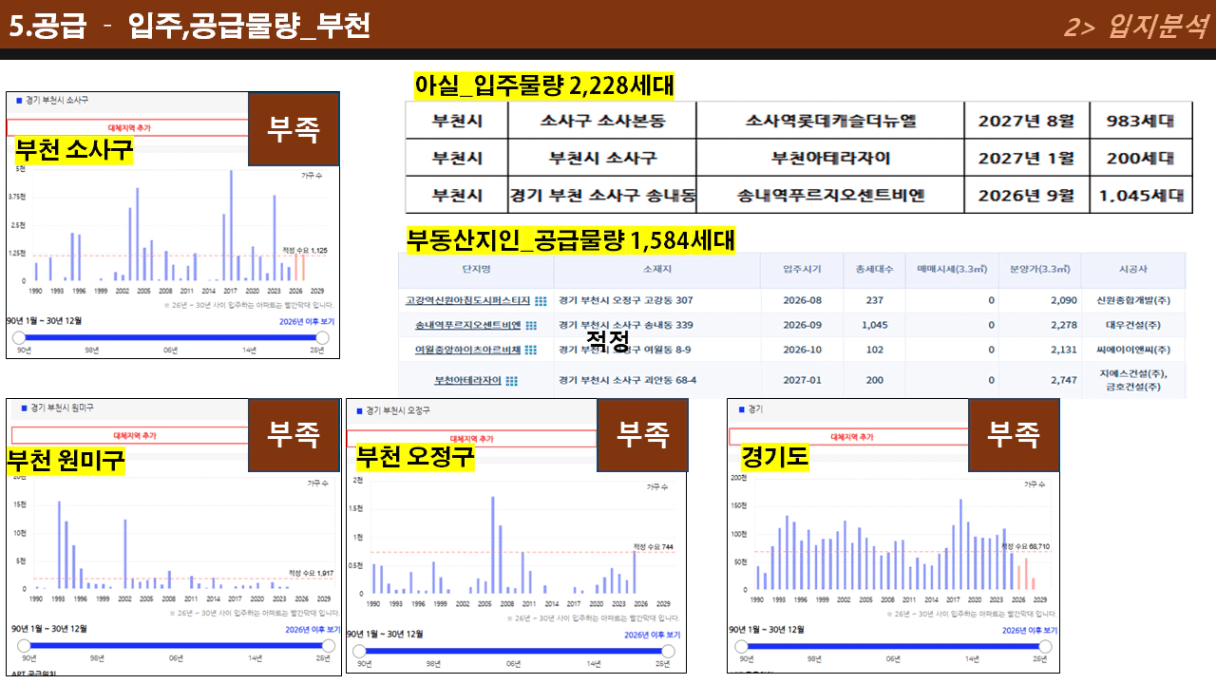Click right slider handle on 경기도 timeline
This screenshot has width=1216, height=684.
click(1044, 646)
